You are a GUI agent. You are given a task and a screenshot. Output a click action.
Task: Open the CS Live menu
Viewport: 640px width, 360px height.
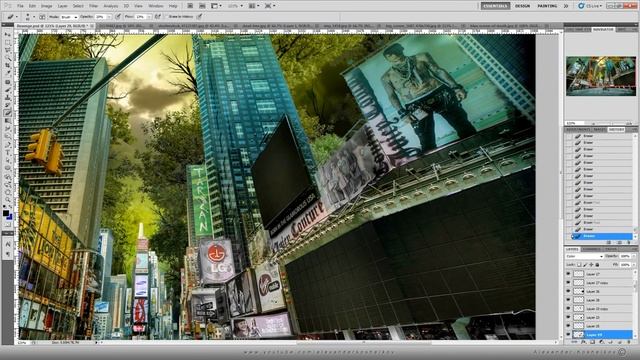(x=590, y=6)
